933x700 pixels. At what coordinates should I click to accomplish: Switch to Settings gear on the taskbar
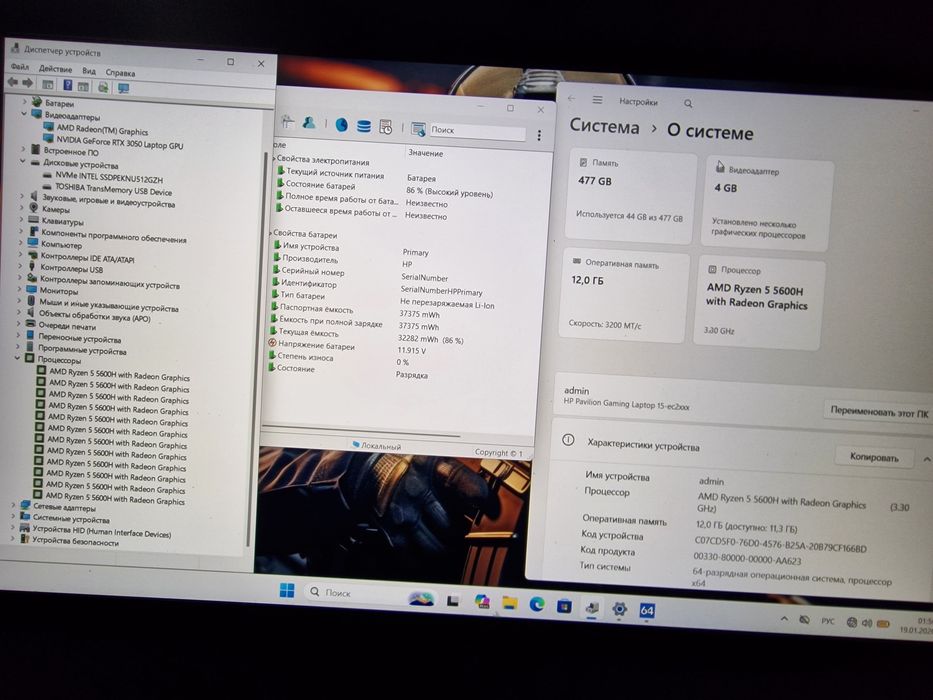[619, 609]
